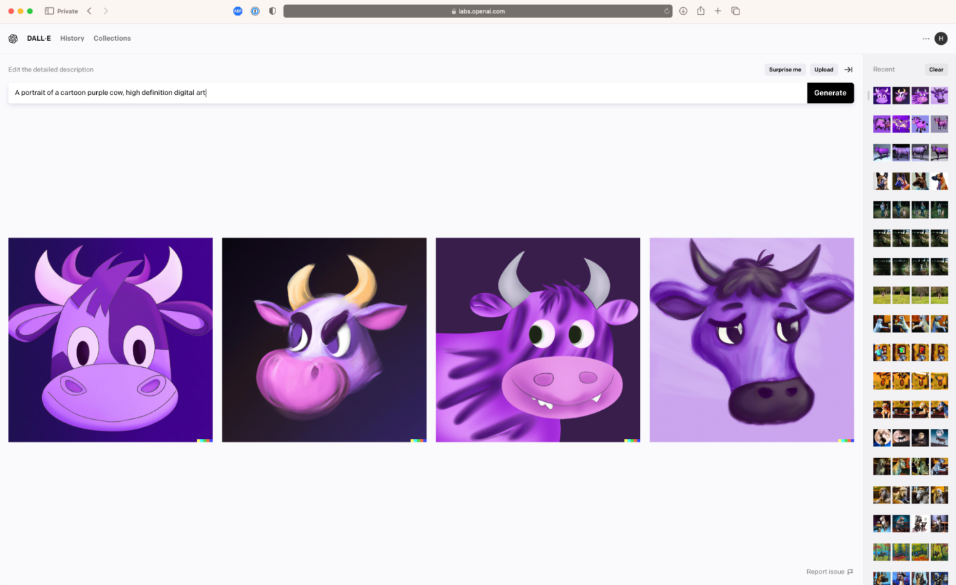Open a new tab with plus icon
The height and width of the screenshot is (585, 956).
click(x=718, y=11)
